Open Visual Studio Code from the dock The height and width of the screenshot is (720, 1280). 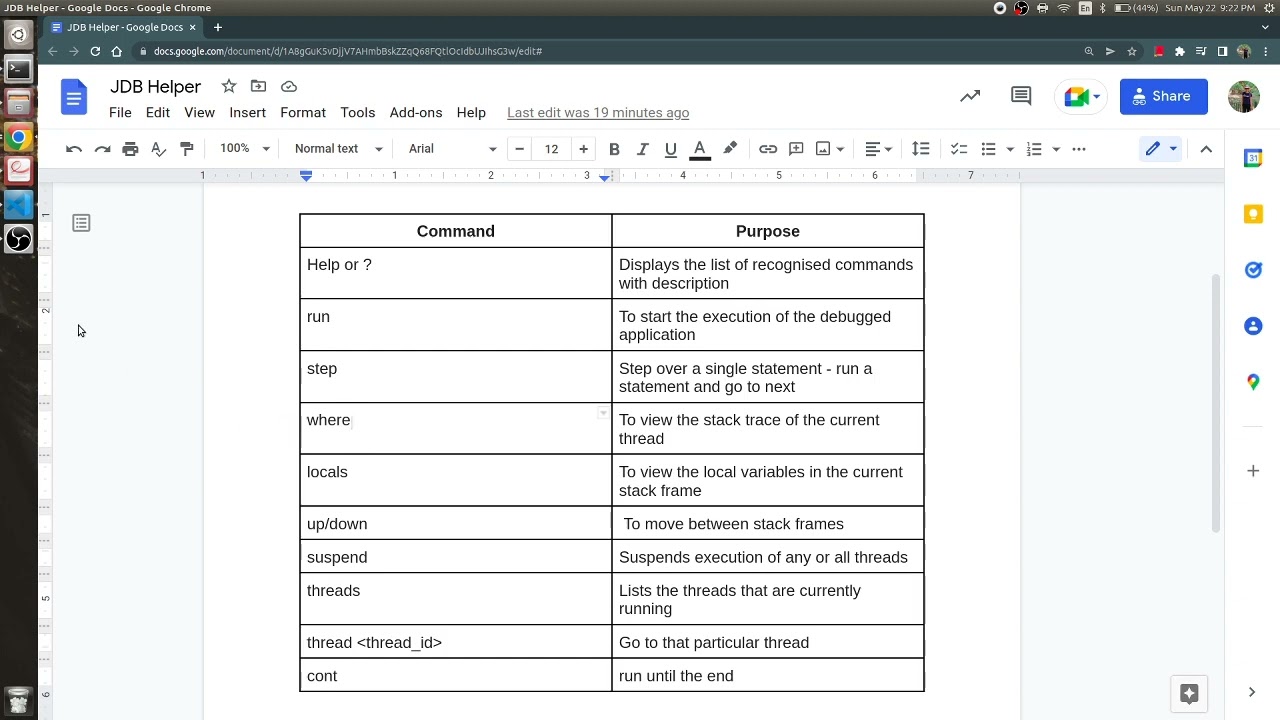pyautogui.click(x=18, y=205)
